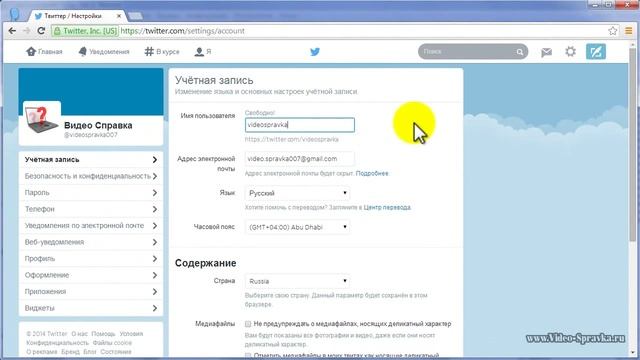Open a new tab beside the Твиттер / Настройки tab
Image resolution: width=640 pixels, height=360 pixels.
click(x=135, y=16)
